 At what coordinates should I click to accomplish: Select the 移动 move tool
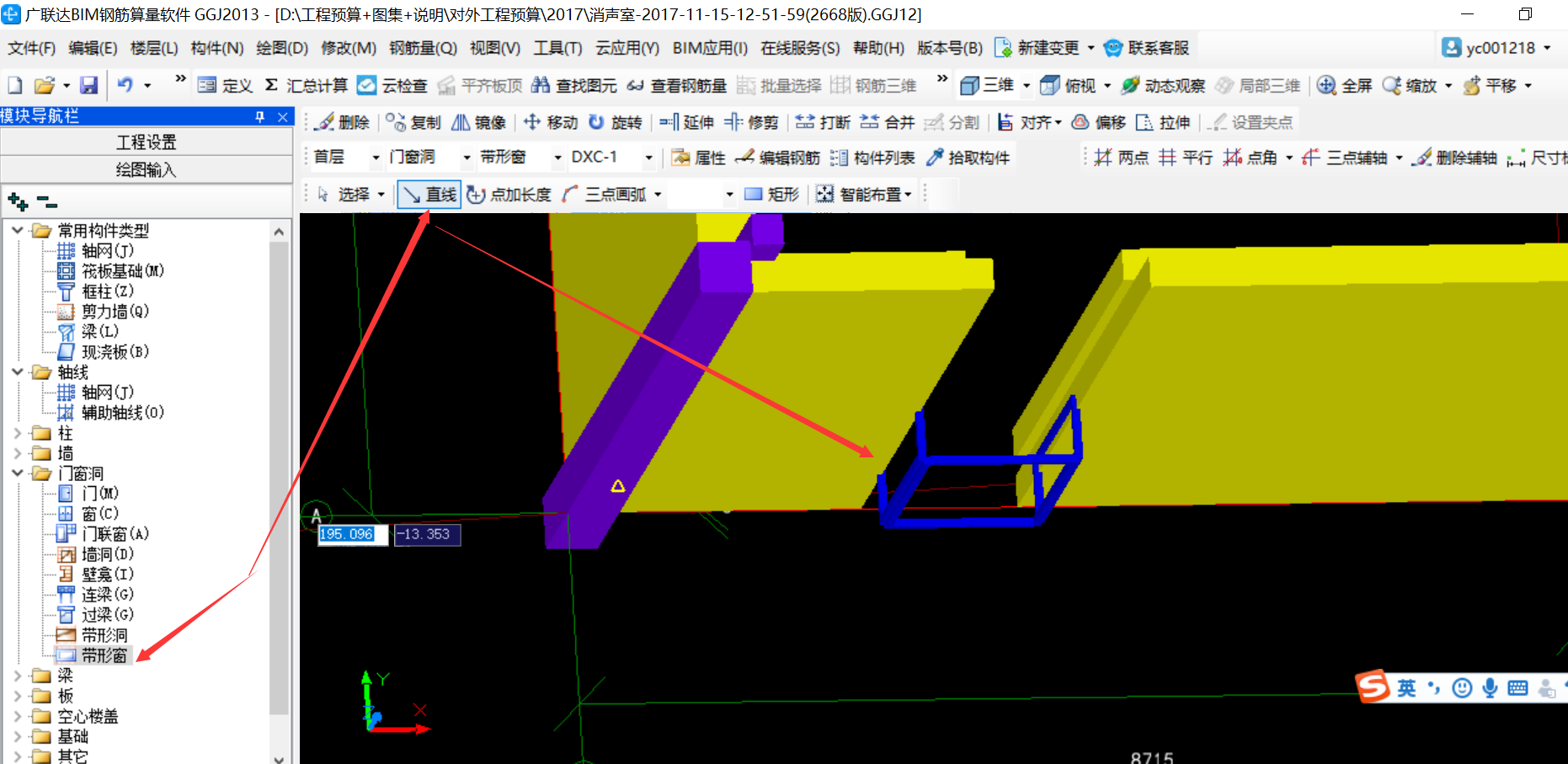[x=551, y=122]
